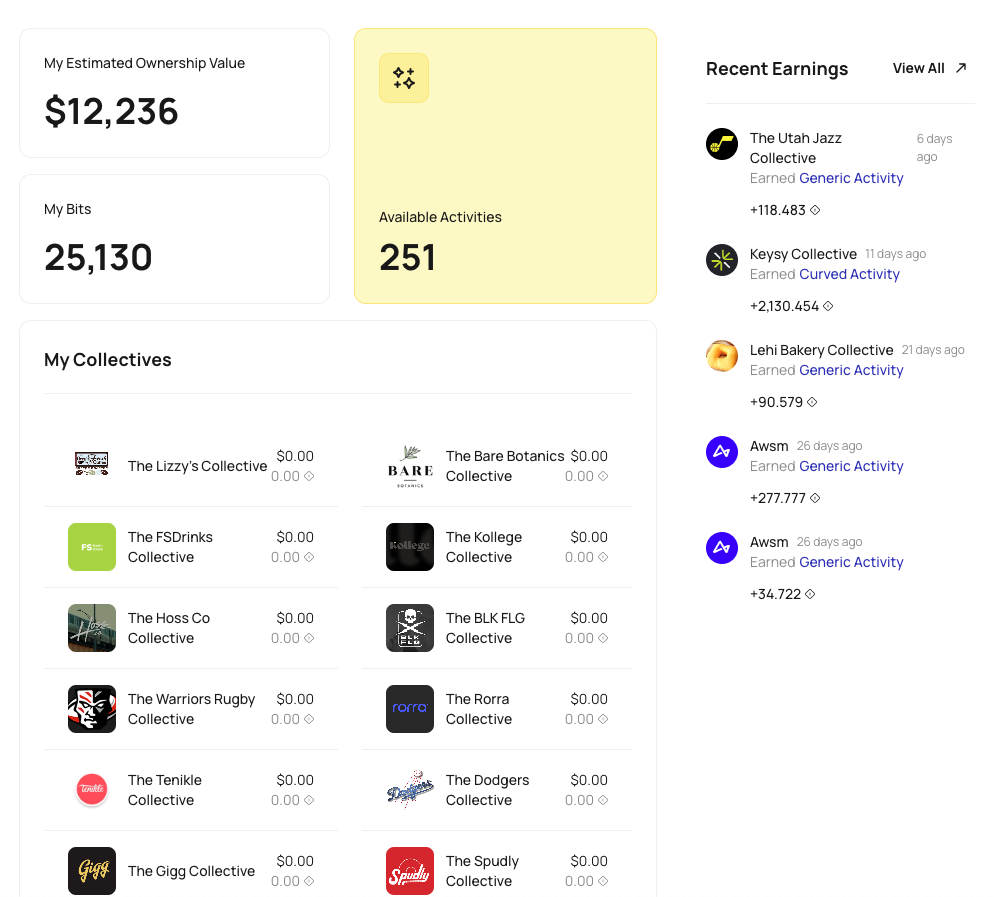The image size is (994, 897).
Task: Open the Lehi Bakery Collective donut avatar
Action: click(722, 356)
